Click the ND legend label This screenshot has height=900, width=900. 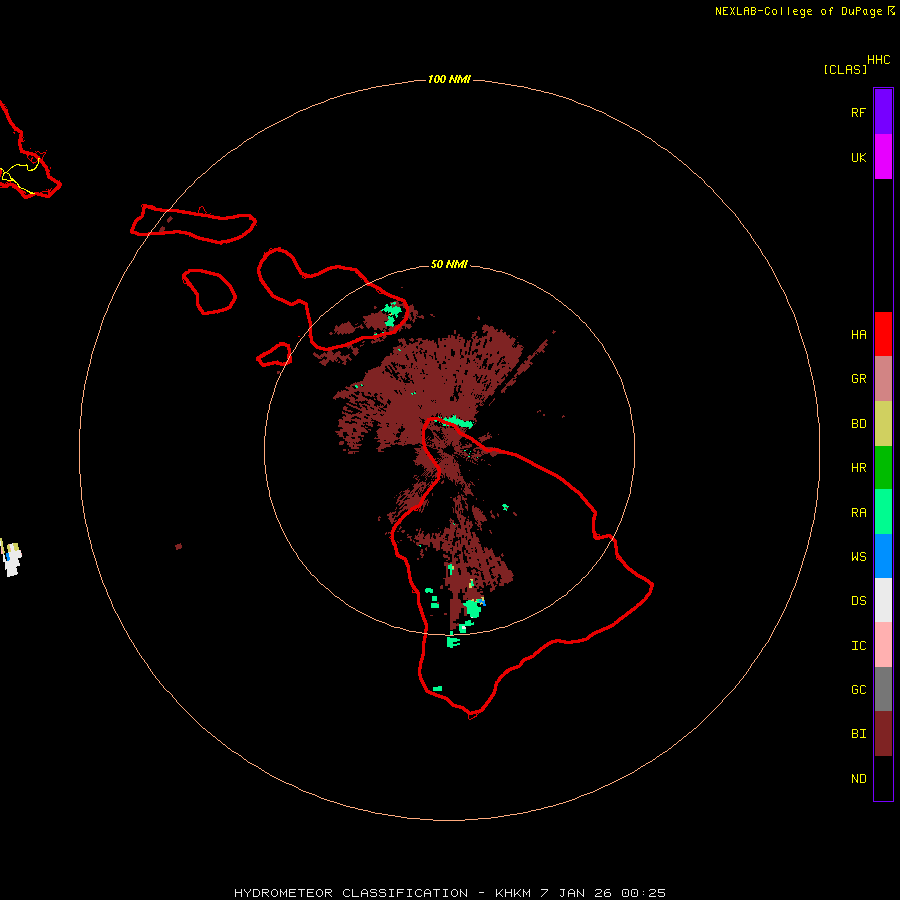pos(858,778)
